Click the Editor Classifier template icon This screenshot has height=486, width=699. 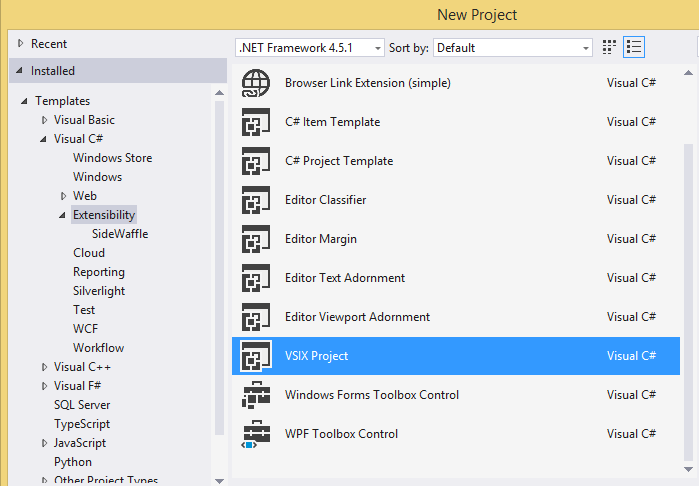tap(257, 200)
